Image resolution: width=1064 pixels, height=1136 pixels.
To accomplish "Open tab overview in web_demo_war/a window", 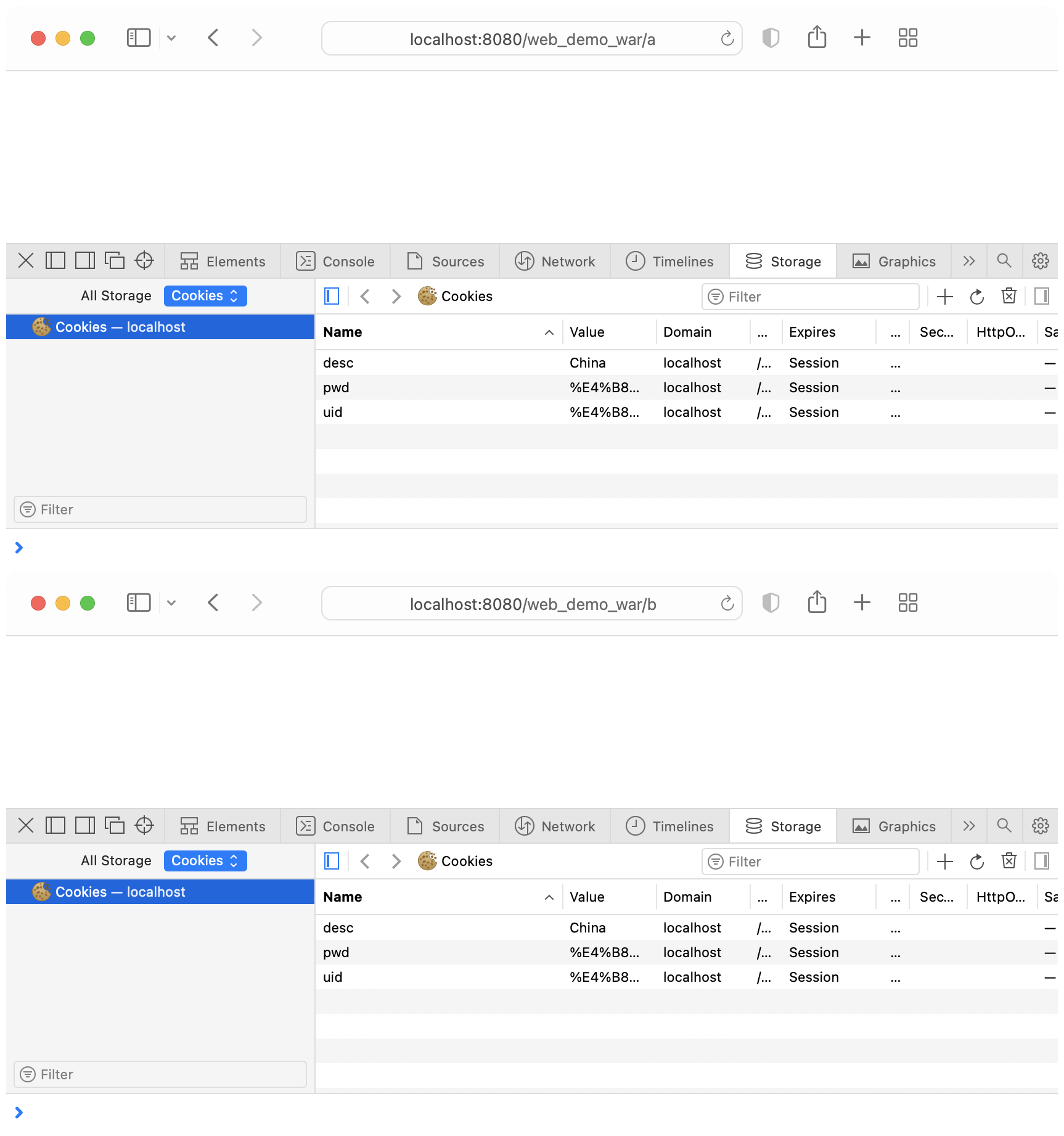I will (x=907, y=38).
